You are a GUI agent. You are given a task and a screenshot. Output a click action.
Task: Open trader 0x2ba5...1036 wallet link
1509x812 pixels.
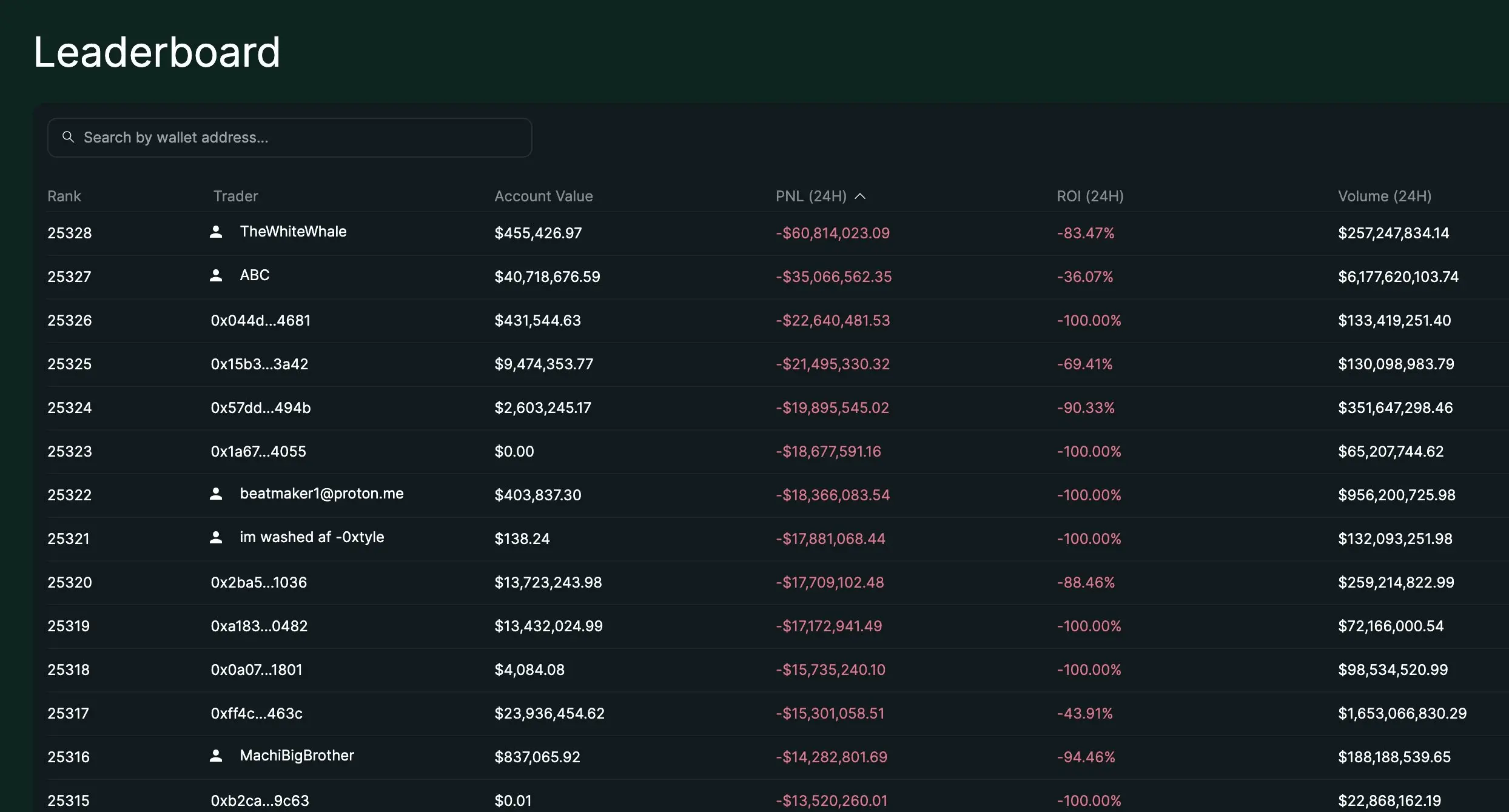coord(259,582)
